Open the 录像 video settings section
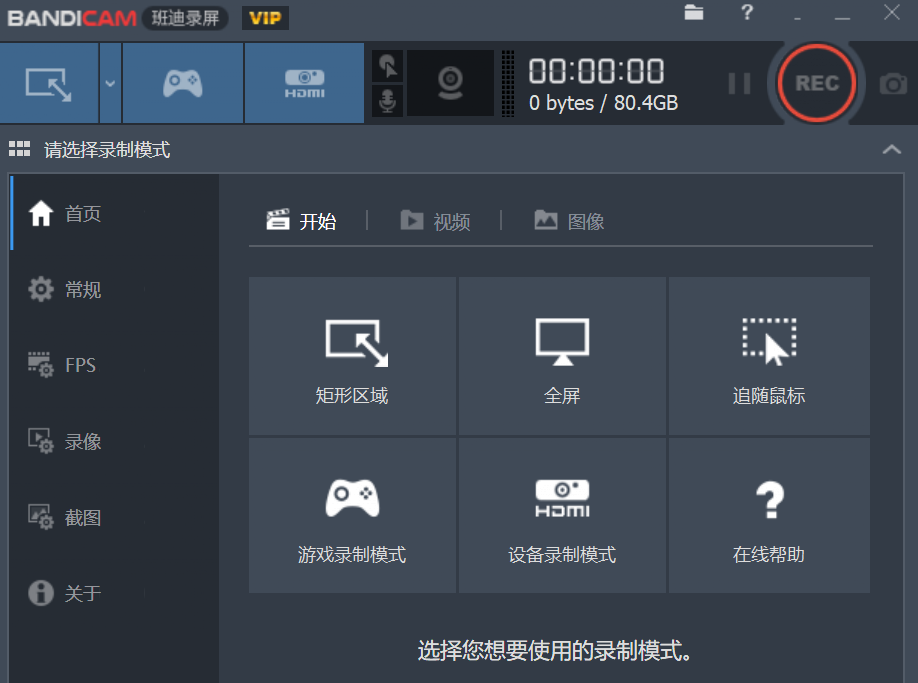Viewport: 918px width, 683px height. (115, 441)
